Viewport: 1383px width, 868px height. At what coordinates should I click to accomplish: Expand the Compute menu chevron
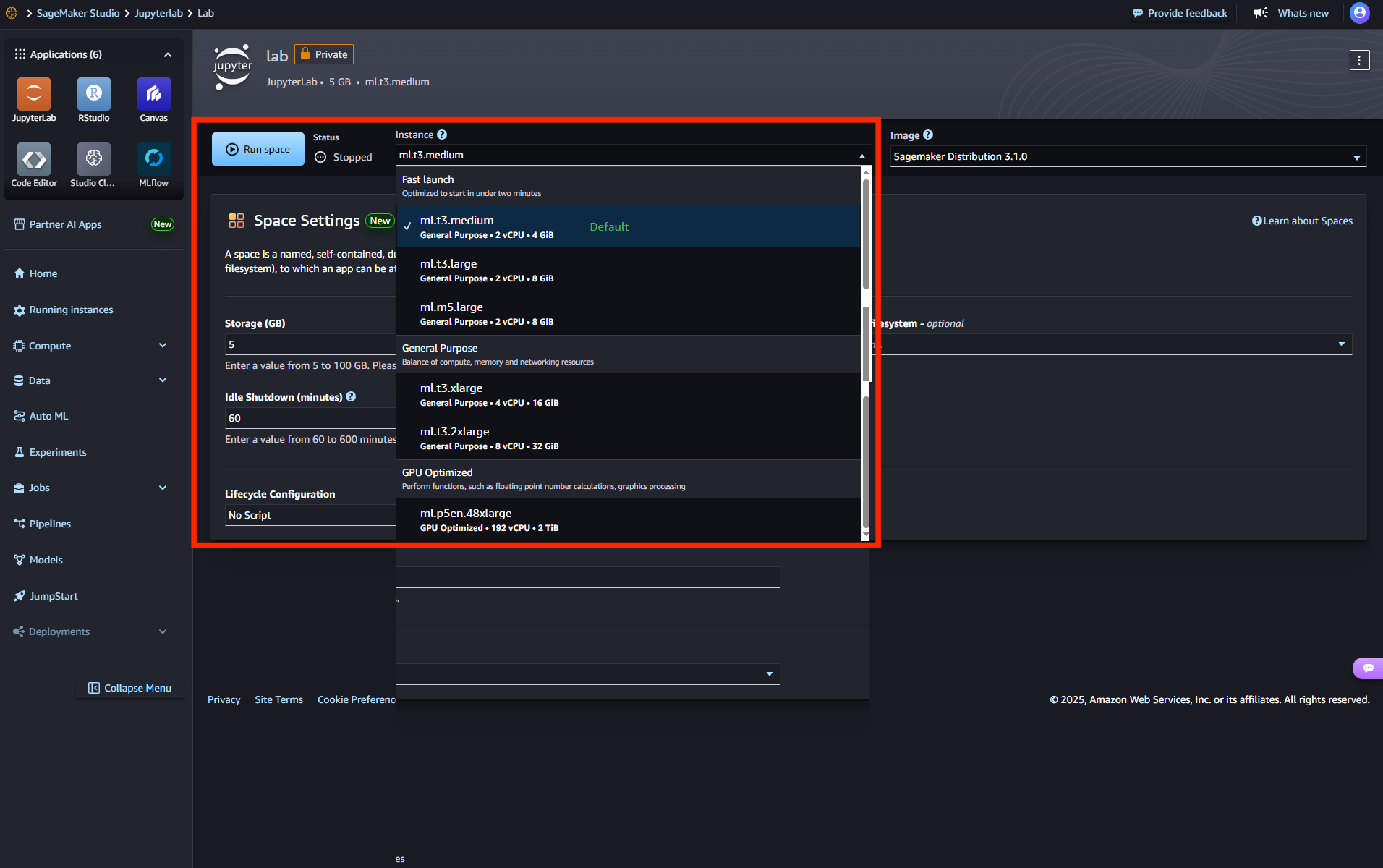[163, 346]
